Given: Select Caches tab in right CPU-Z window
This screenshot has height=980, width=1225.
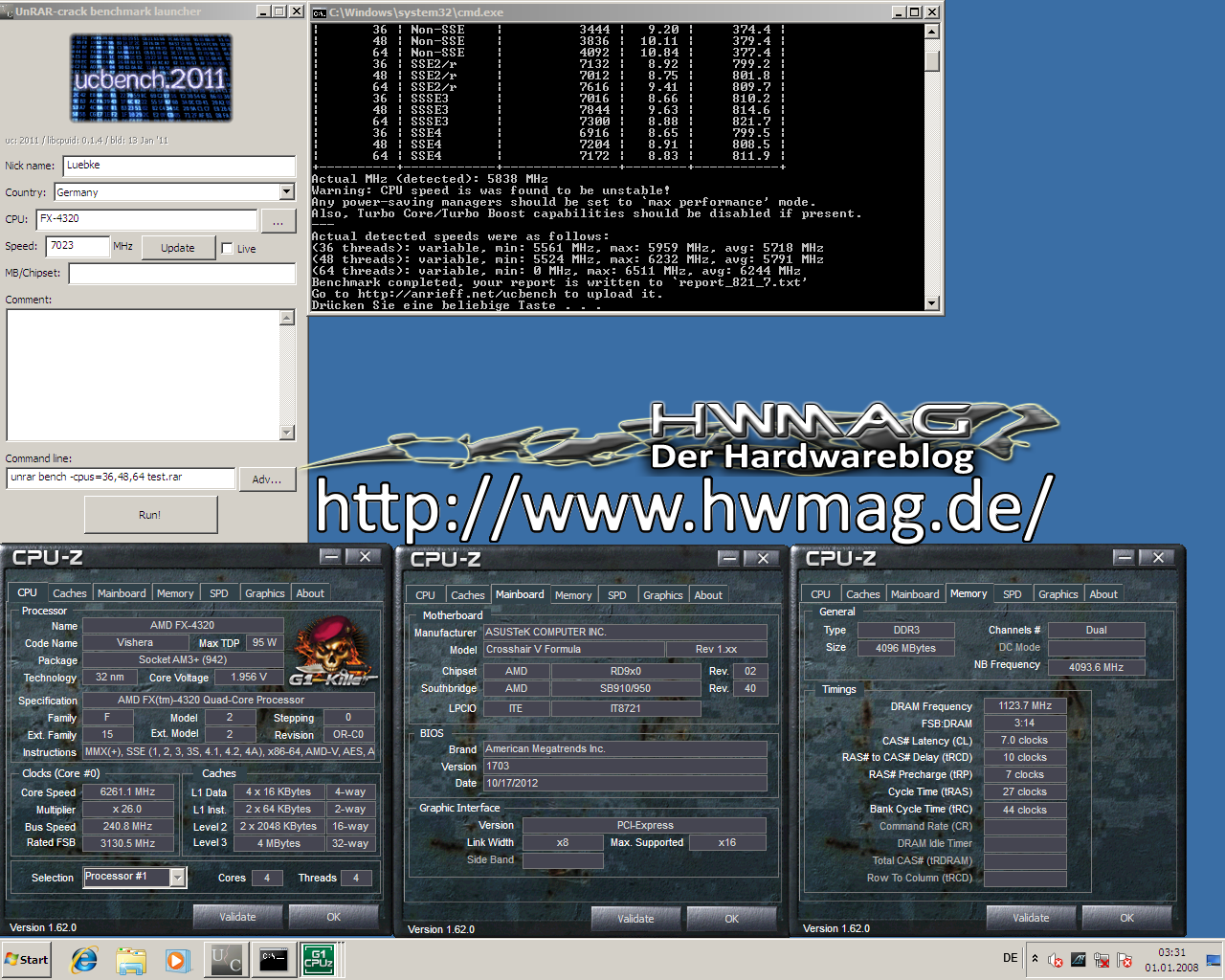Looking at the screenshot, I should click(x=863, y=594).
